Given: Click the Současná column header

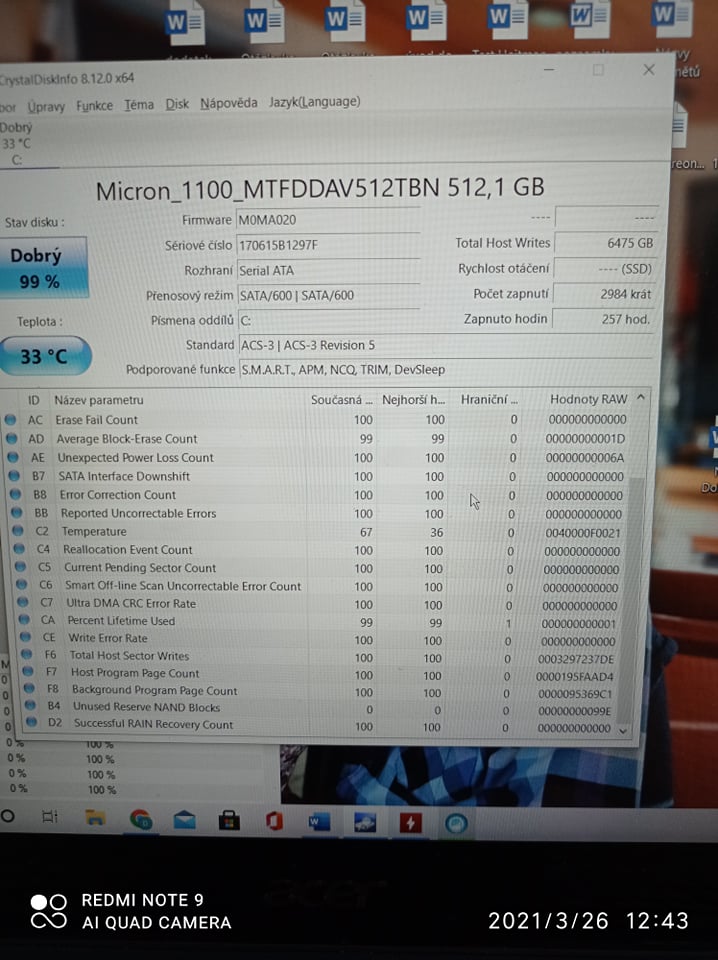Looking at the screenshot, I should tap(341, 400).
